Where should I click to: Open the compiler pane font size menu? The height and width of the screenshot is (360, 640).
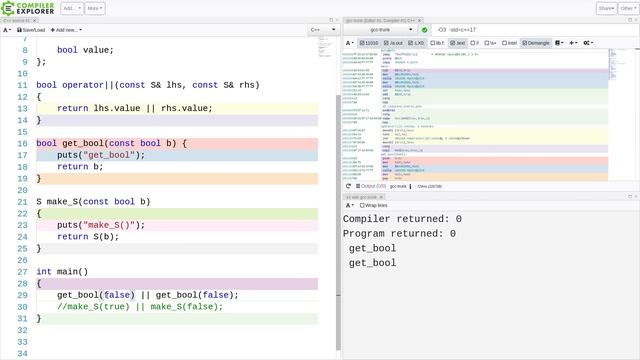350,43
